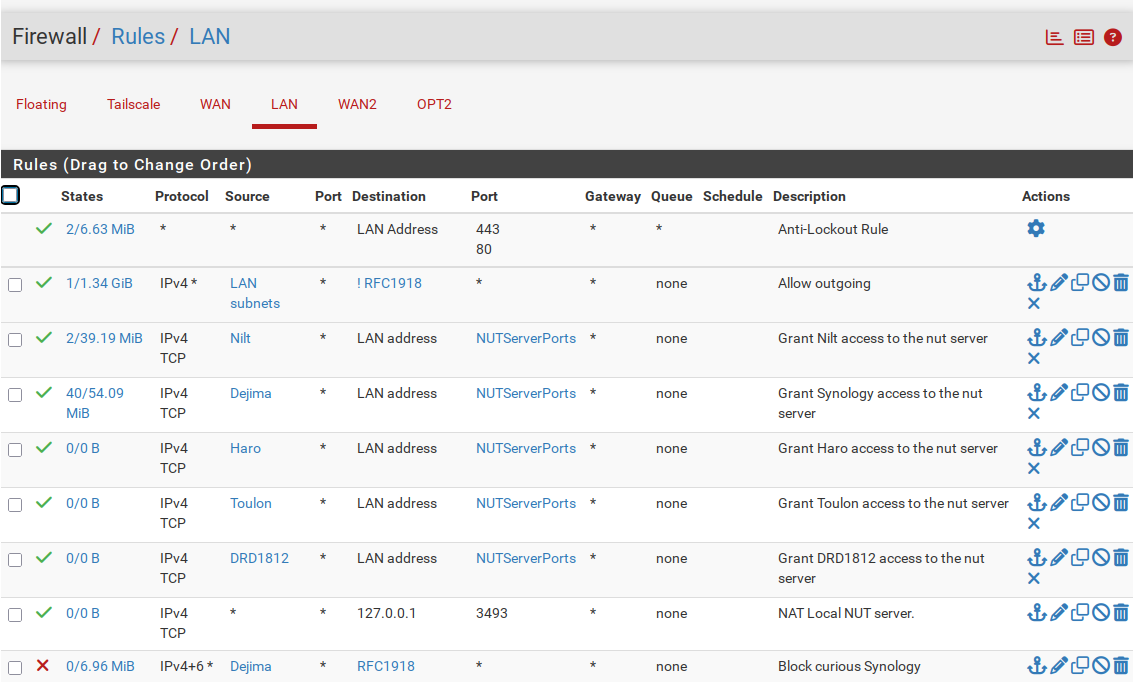
Task: Switch to the Tailscale tab
Action: point(134,104)
